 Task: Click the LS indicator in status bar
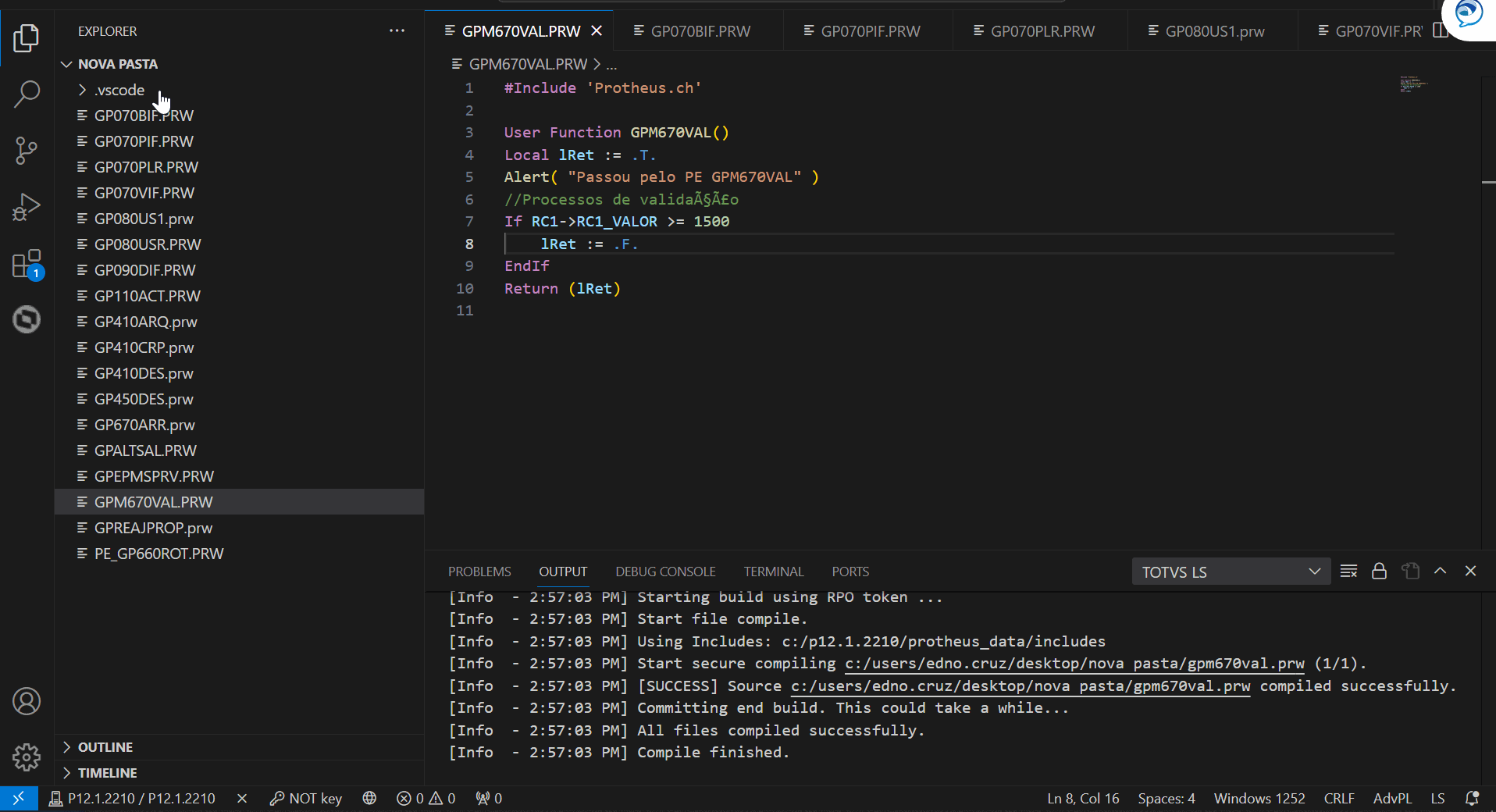[x=1437, y=798]
